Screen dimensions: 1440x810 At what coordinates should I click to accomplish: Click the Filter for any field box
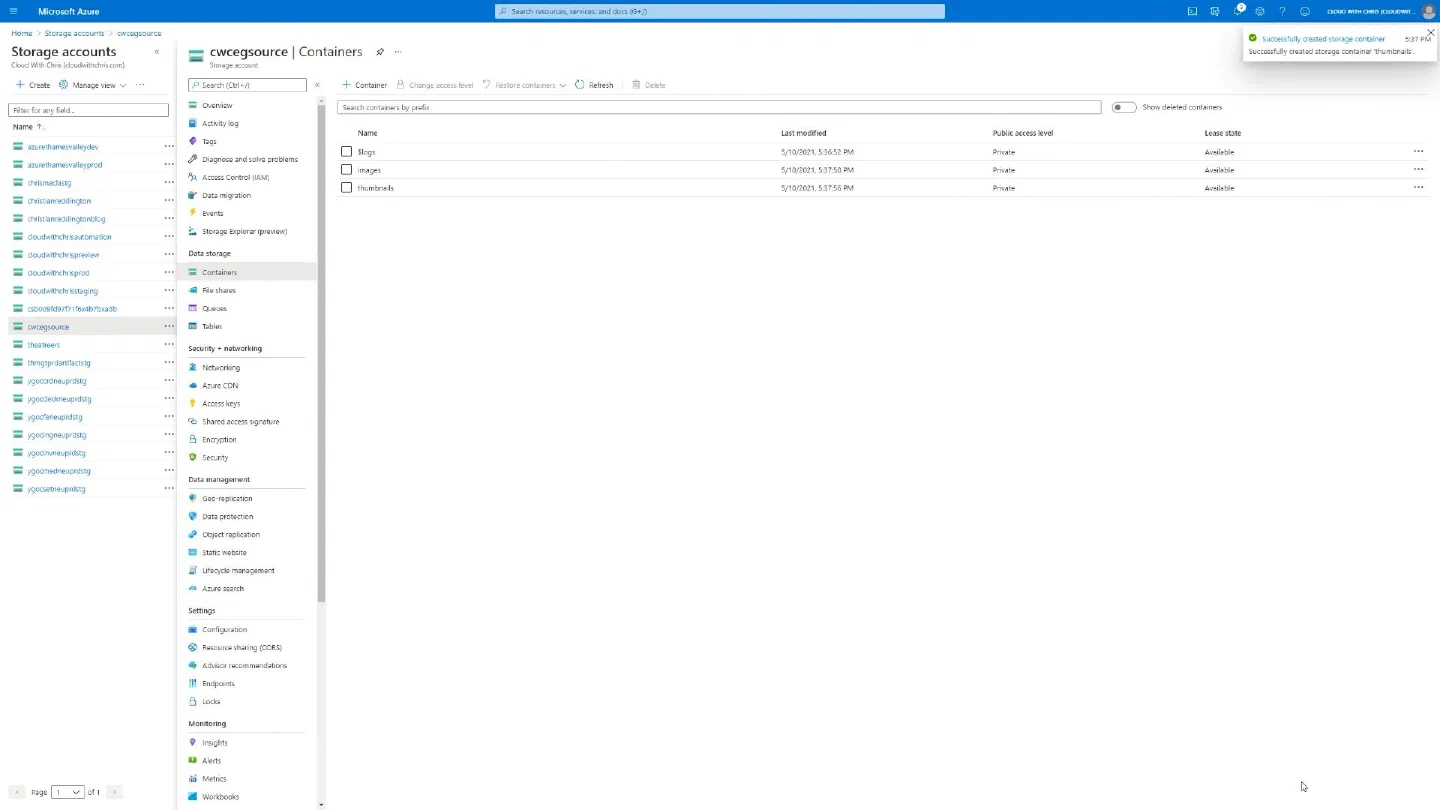(x=88, y=110)
